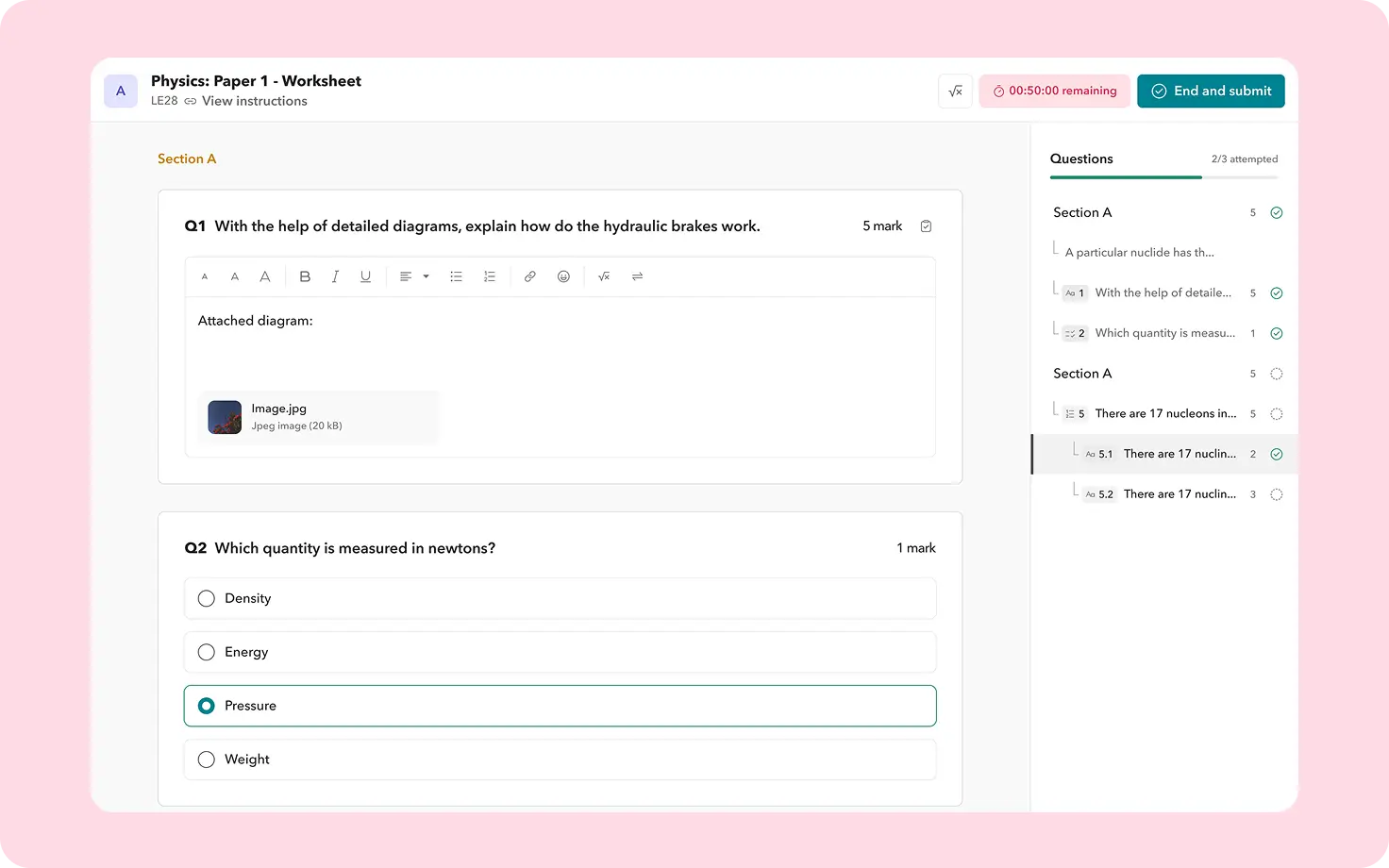
Task: Insert a bulleted list
Action: pyautogui.click(x=457, y=276)
